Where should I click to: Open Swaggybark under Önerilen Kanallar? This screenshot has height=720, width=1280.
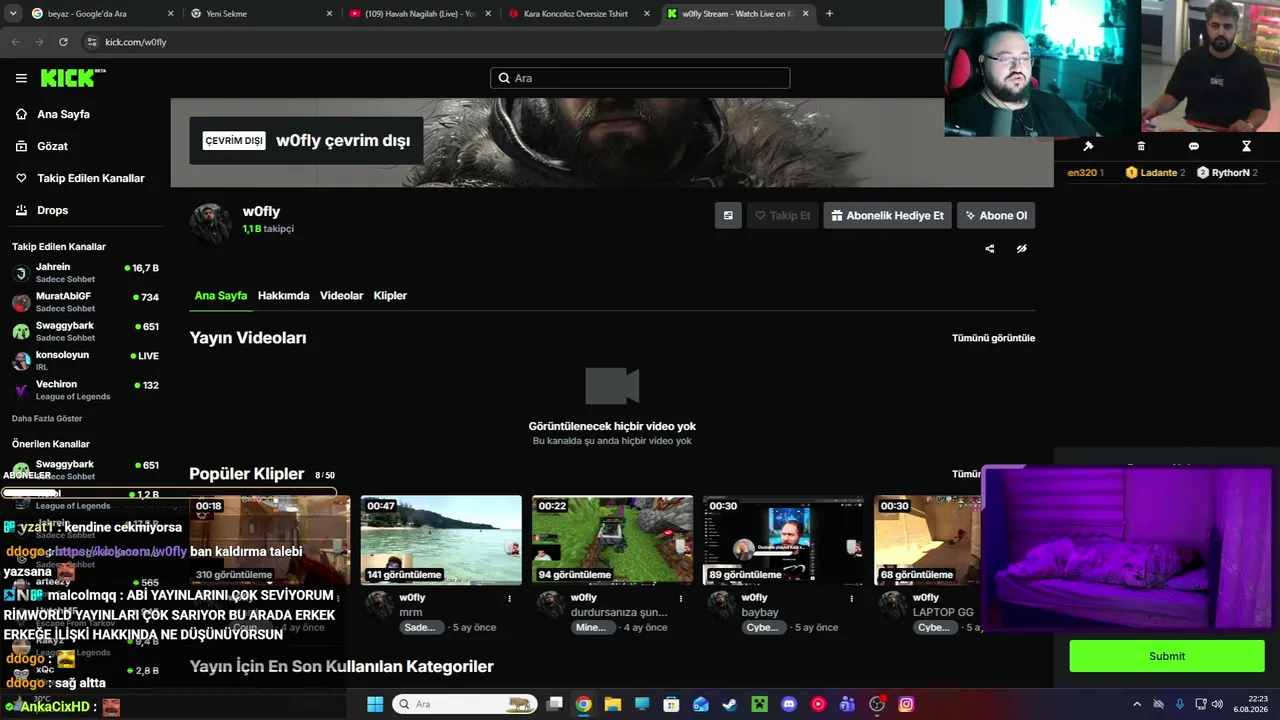click(x=85, y=469)
